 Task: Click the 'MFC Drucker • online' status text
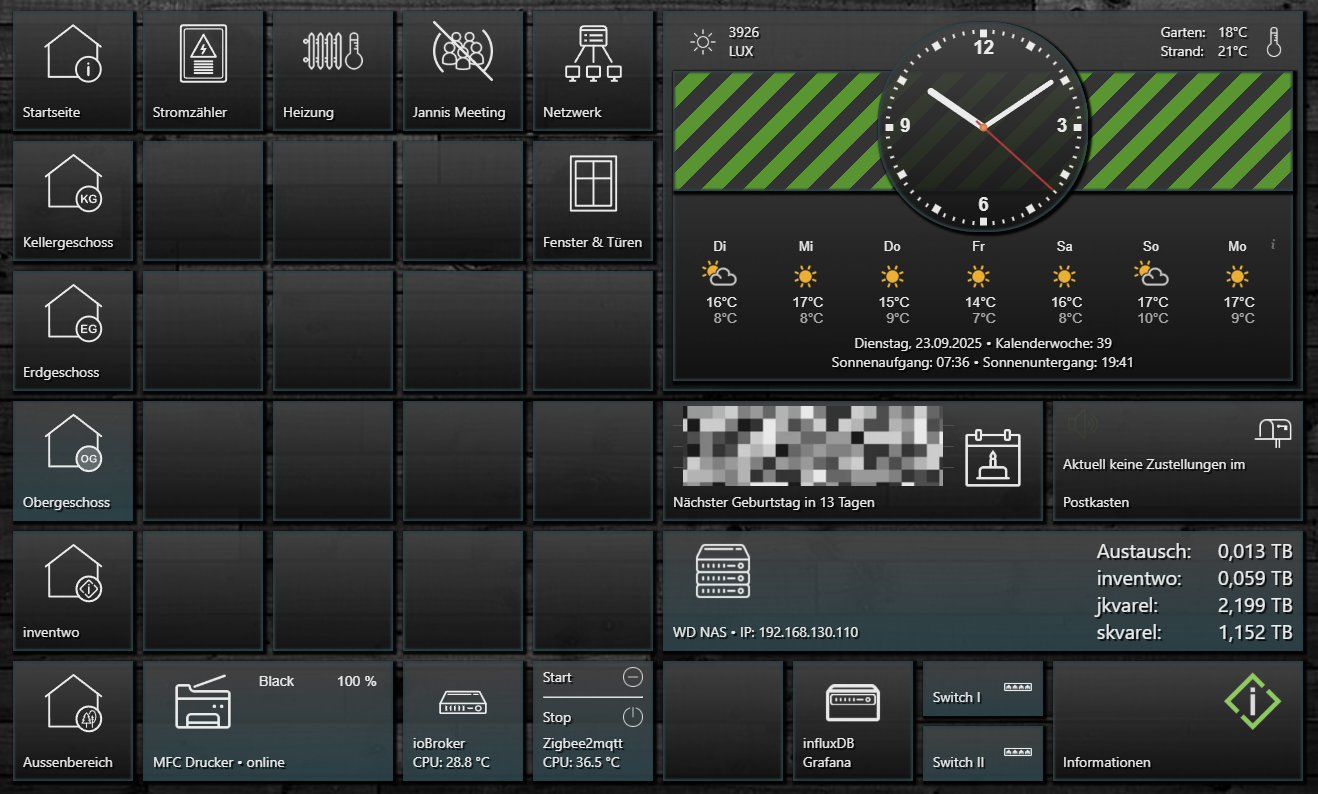[x=219, y=762]
